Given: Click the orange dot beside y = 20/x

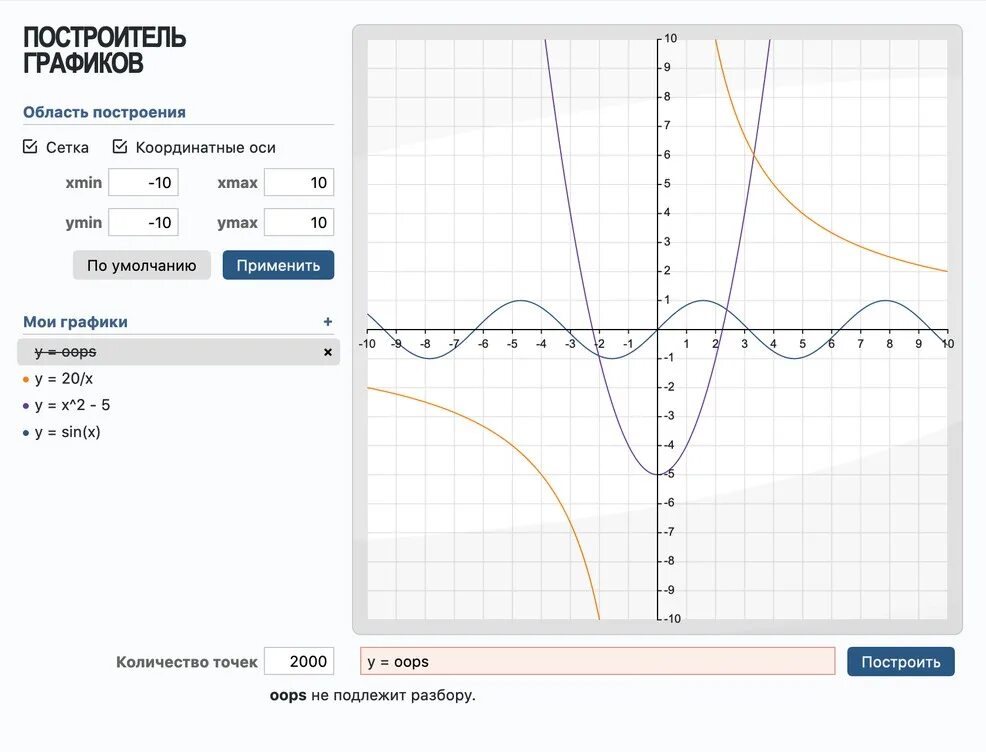Looking at the screenshot, I should (26, 379).
